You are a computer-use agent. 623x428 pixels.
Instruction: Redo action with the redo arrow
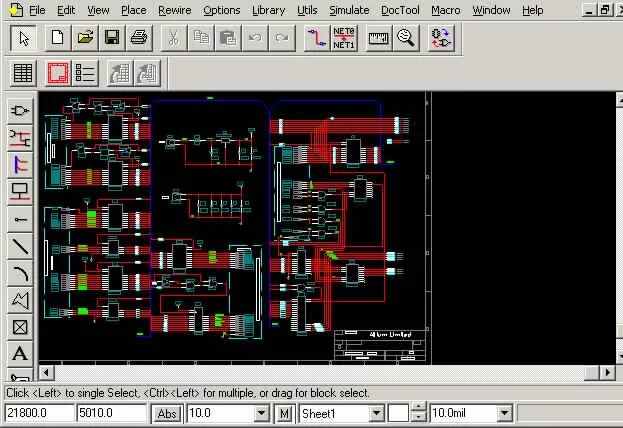coord(282,38)
